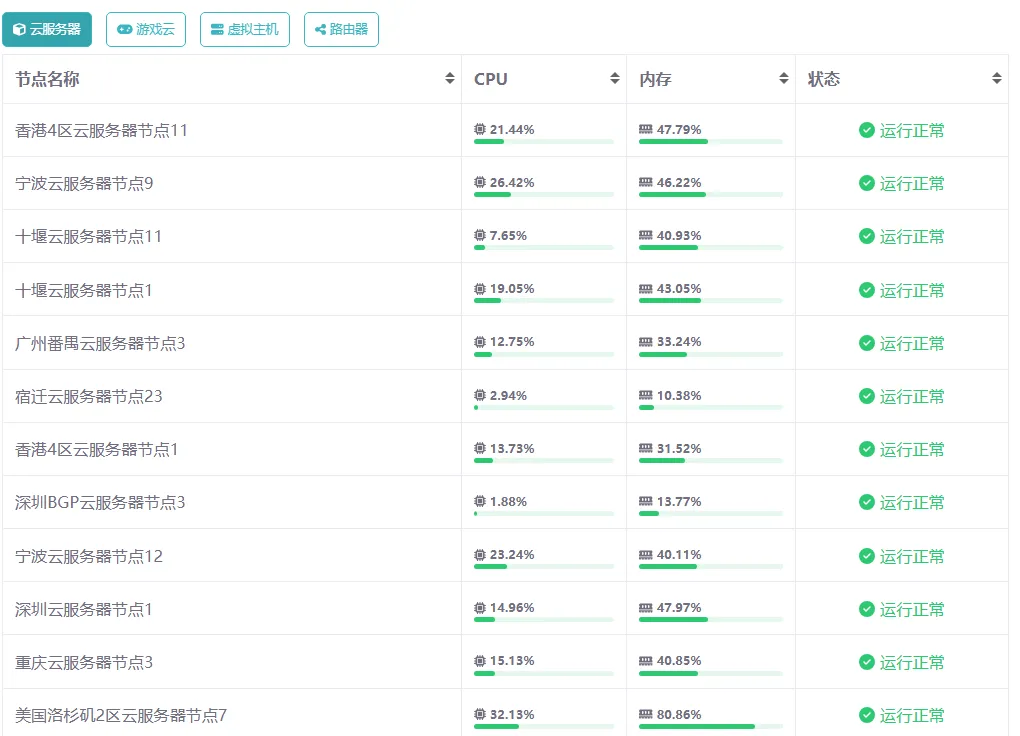Click green check icon in 深圳BGP云服务器节点3 row

pos(867,502)
